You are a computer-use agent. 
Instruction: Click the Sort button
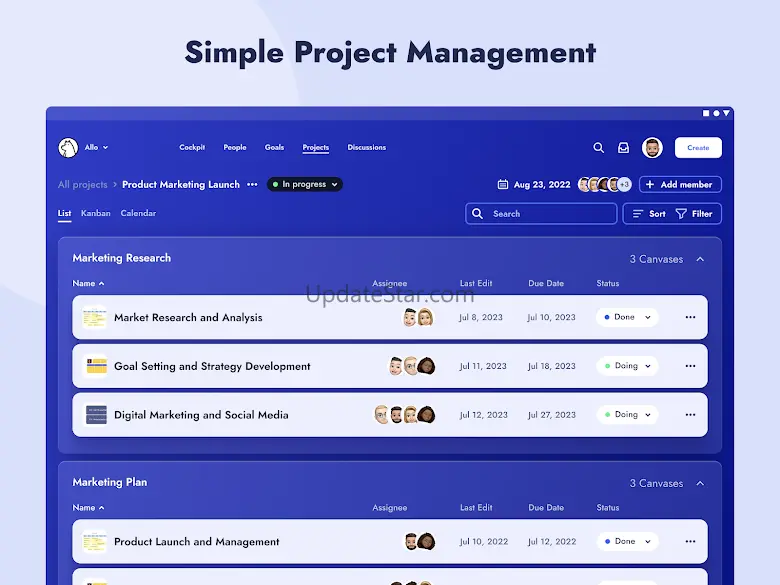[x=649, y=214]
